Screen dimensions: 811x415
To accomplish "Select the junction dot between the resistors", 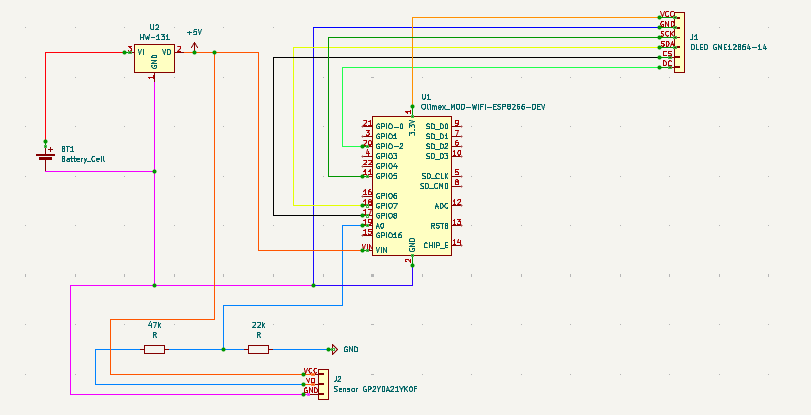I will 223,349.
